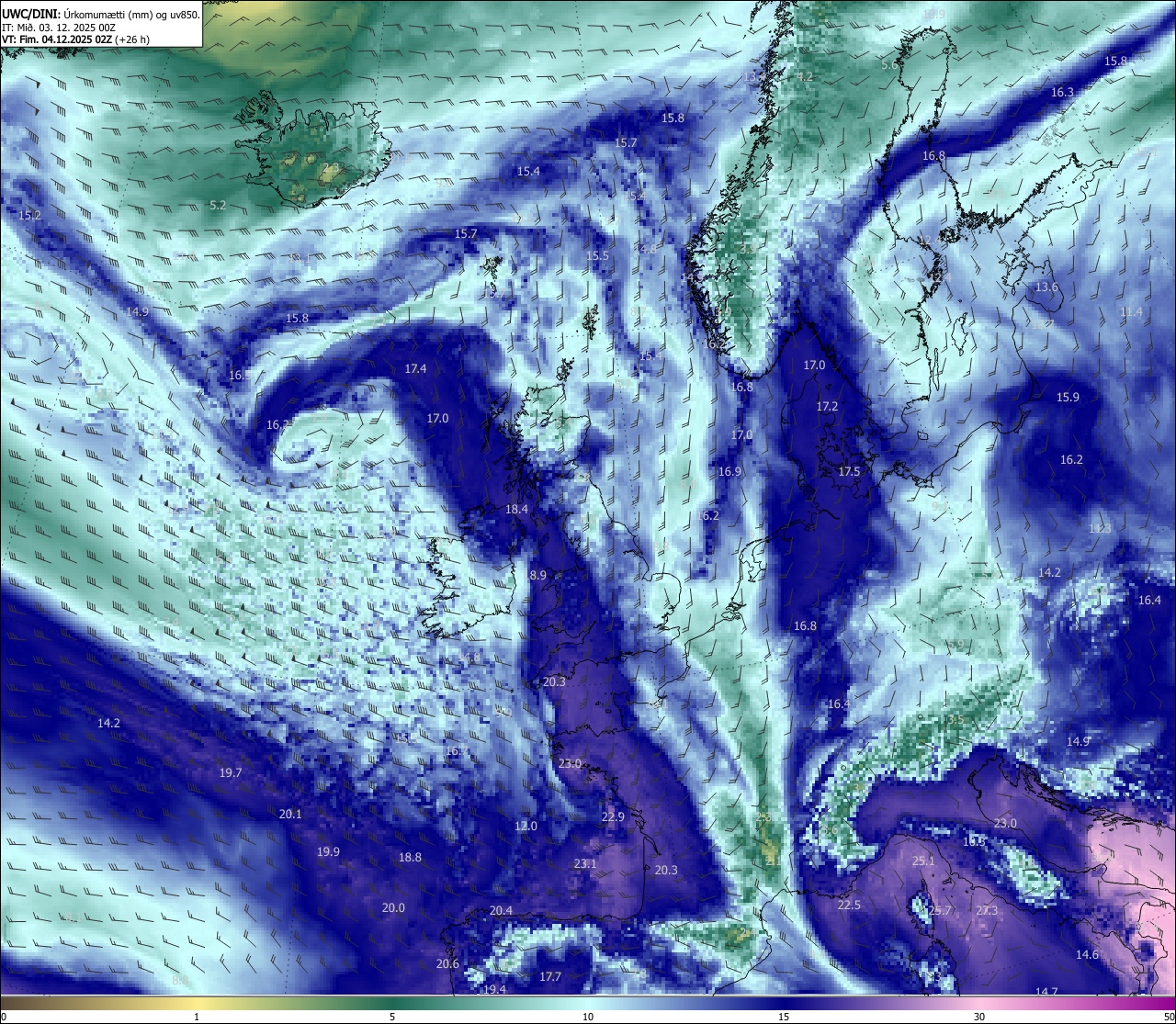Click the 15.4 value label

[528, 172]
